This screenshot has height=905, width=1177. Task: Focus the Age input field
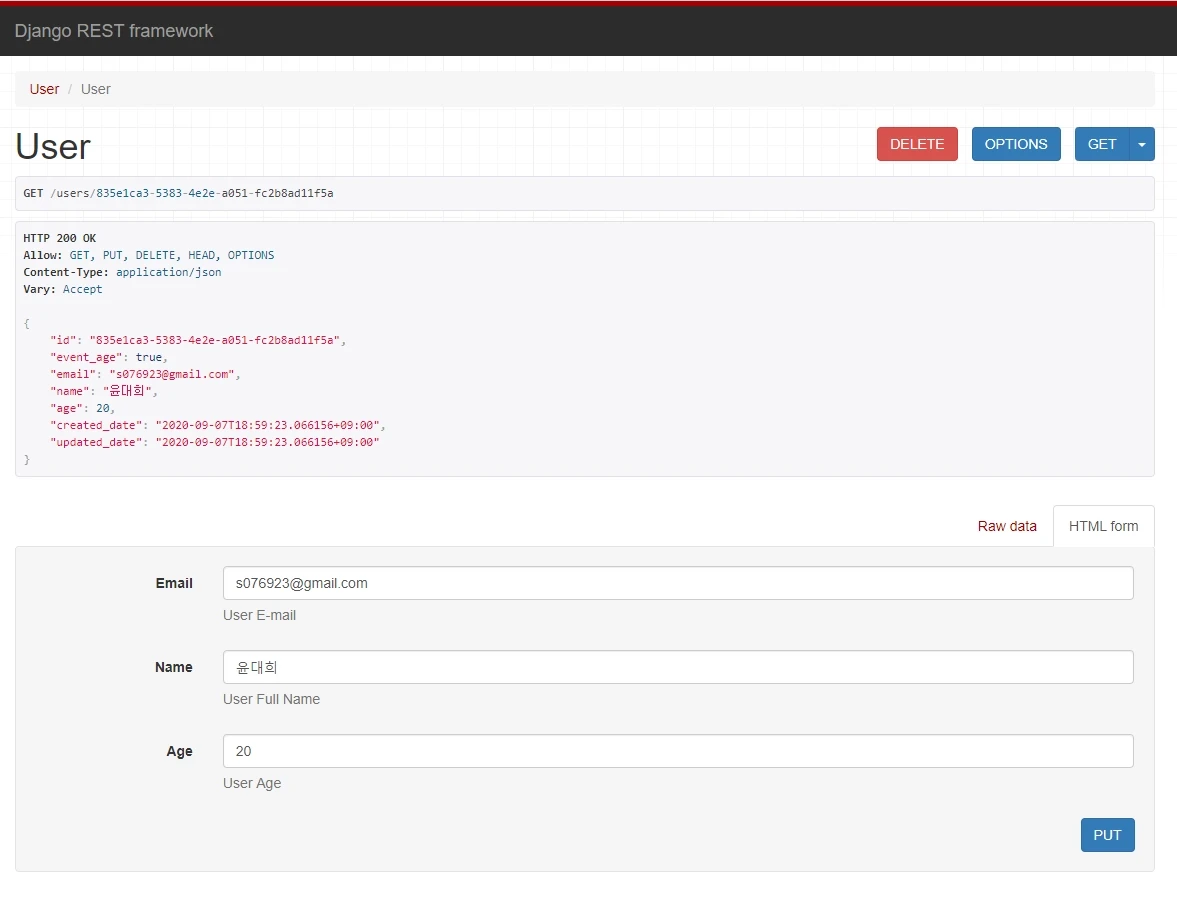tap(677, 751)
